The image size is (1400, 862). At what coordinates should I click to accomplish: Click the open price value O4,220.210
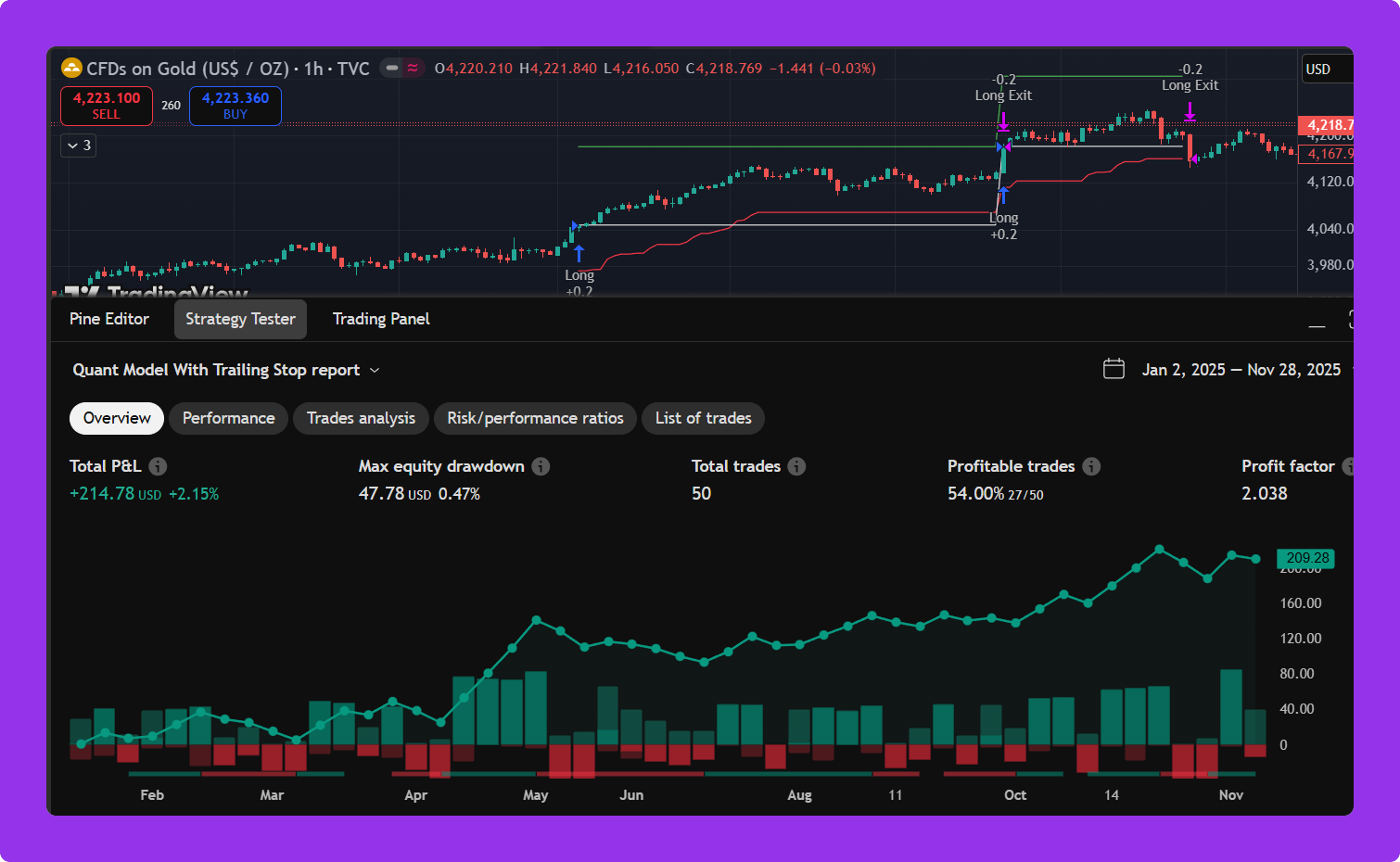click(x=474, y=69)
